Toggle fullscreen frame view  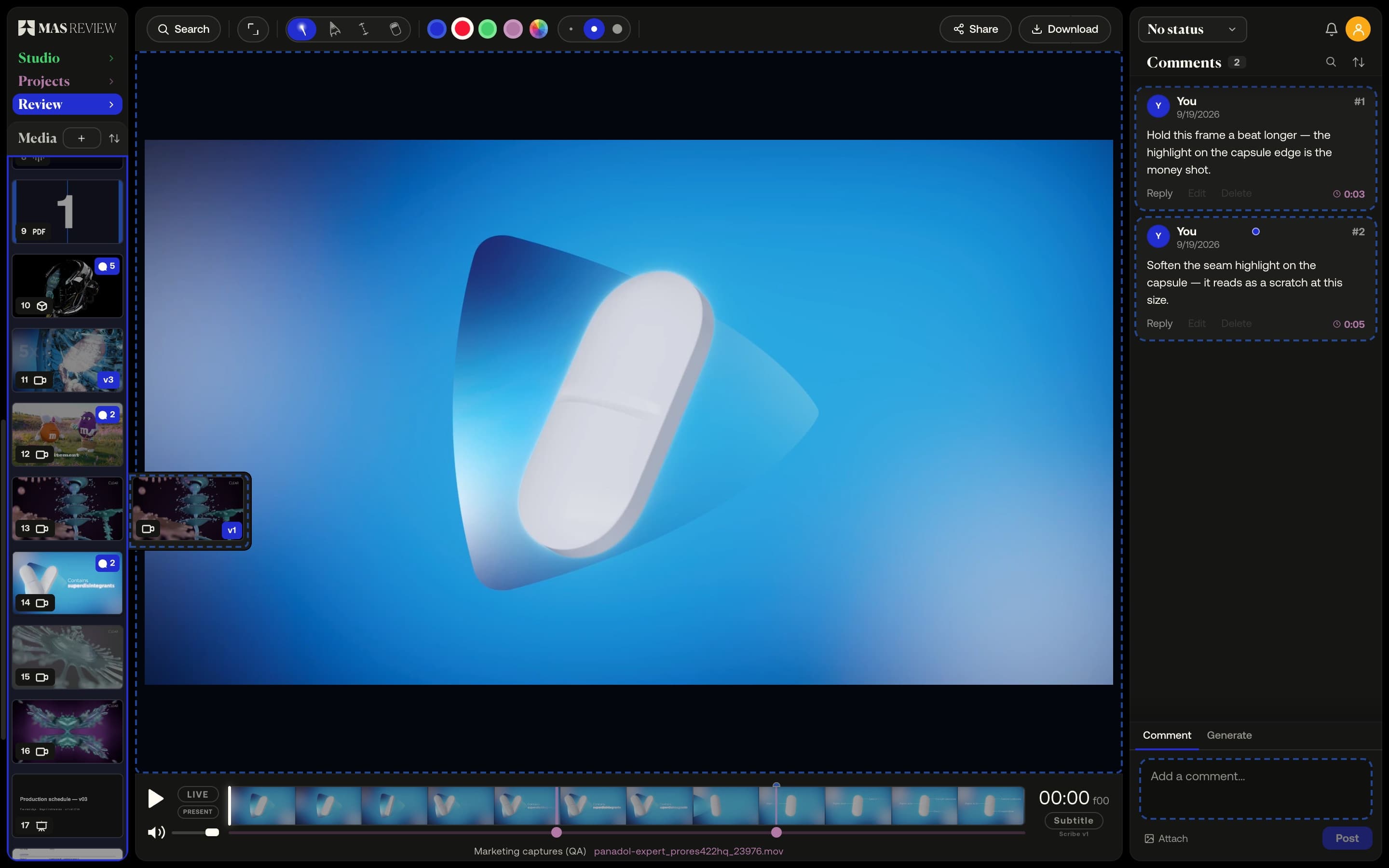(x=253, y=29)
